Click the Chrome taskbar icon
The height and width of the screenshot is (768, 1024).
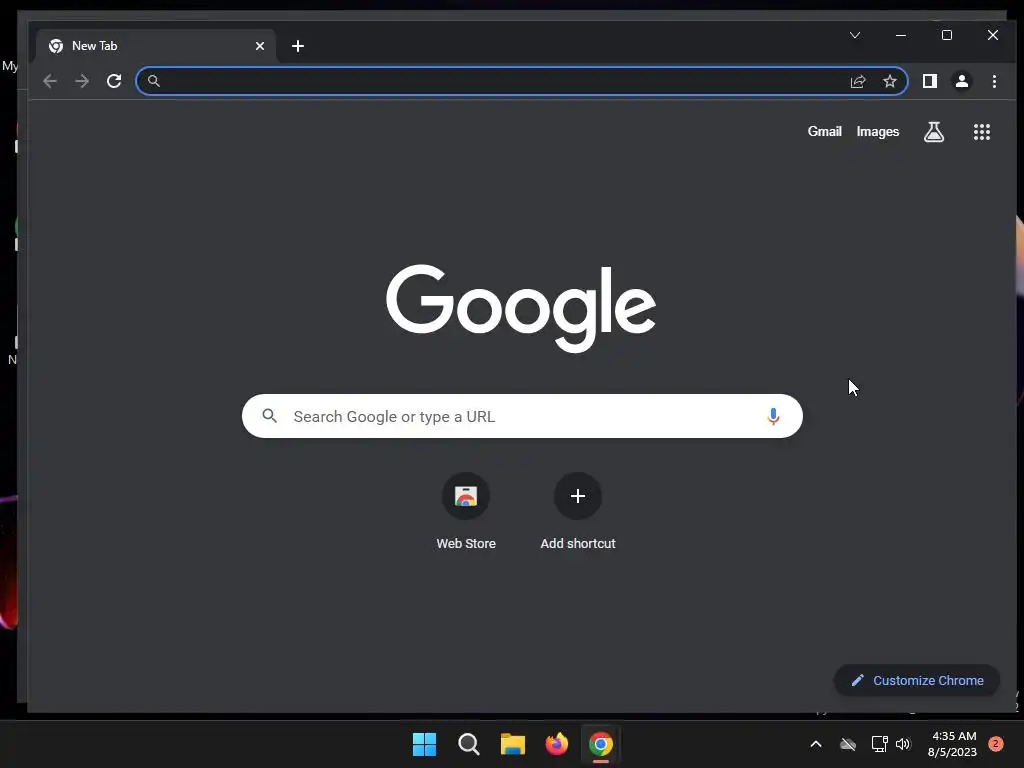coord(601,744)
